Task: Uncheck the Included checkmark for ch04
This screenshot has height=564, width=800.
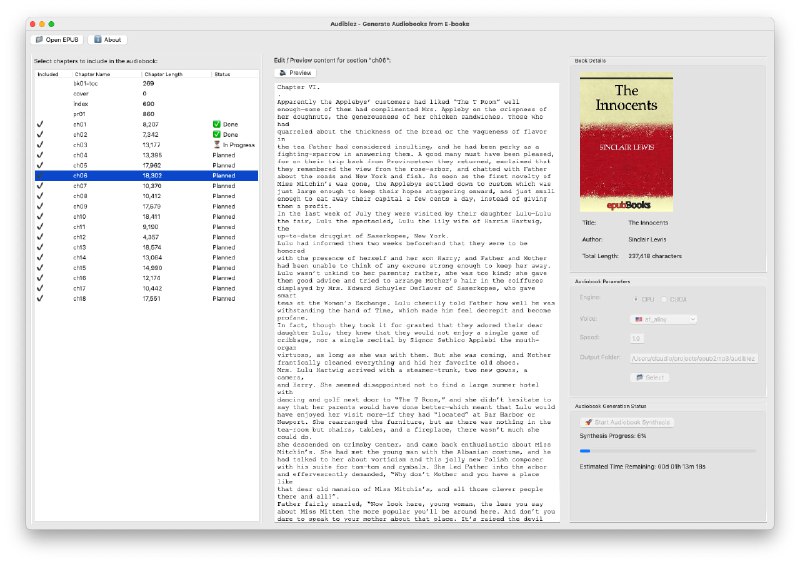Action: 41,155
